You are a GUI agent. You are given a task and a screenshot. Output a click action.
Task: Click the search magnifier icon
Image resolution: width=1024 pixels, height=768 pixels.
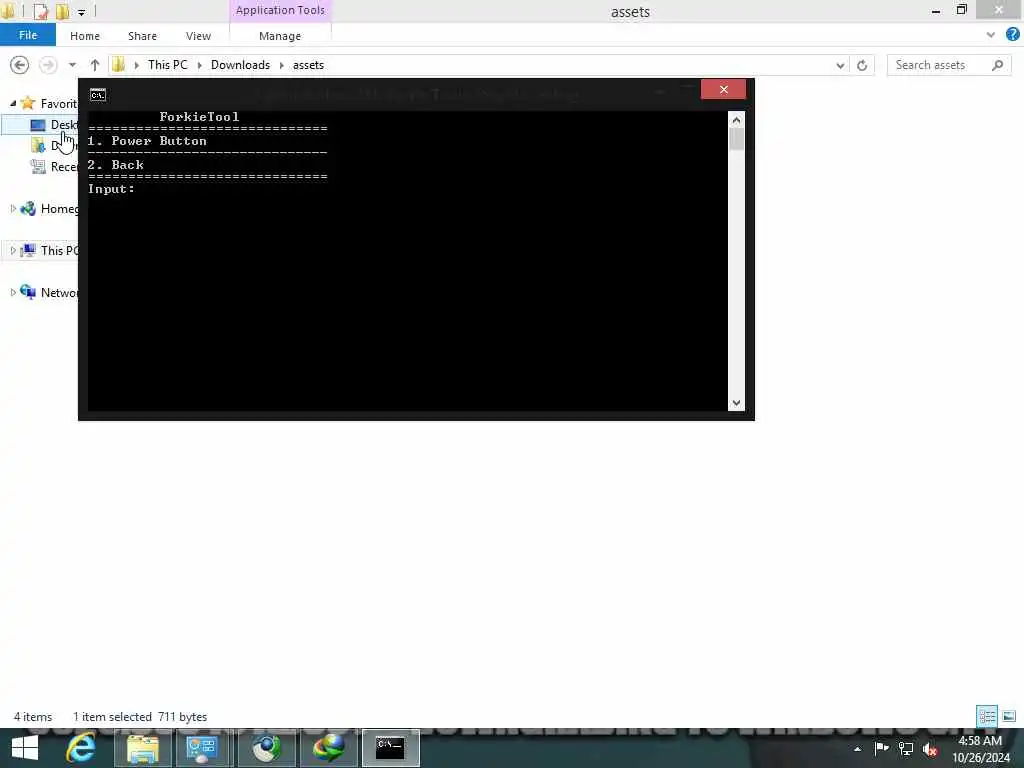click(997, 65)
